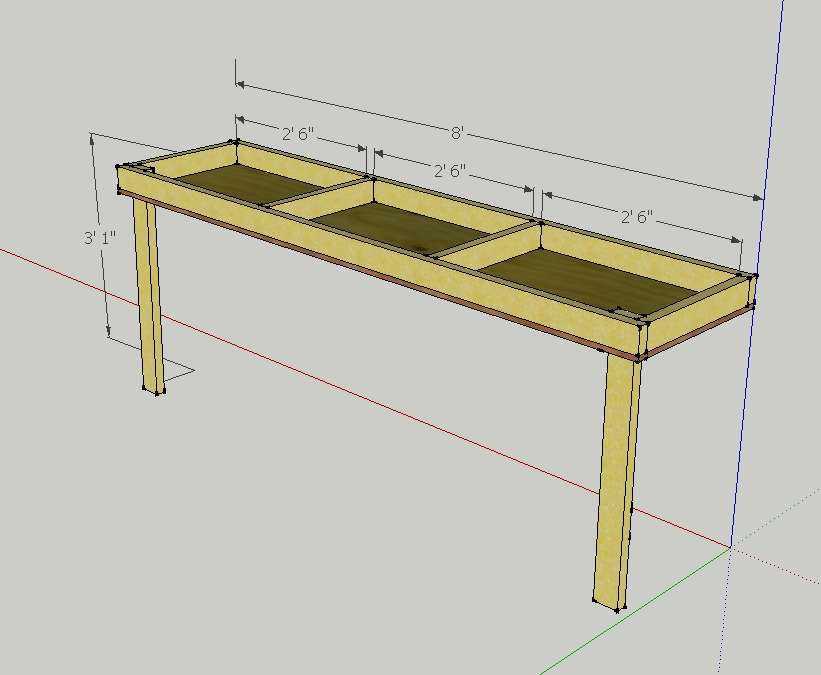Viewport: 821px width, 675px height.
Task: Select the cross divider between middle and right bays
Action: [x=488, y=243]
